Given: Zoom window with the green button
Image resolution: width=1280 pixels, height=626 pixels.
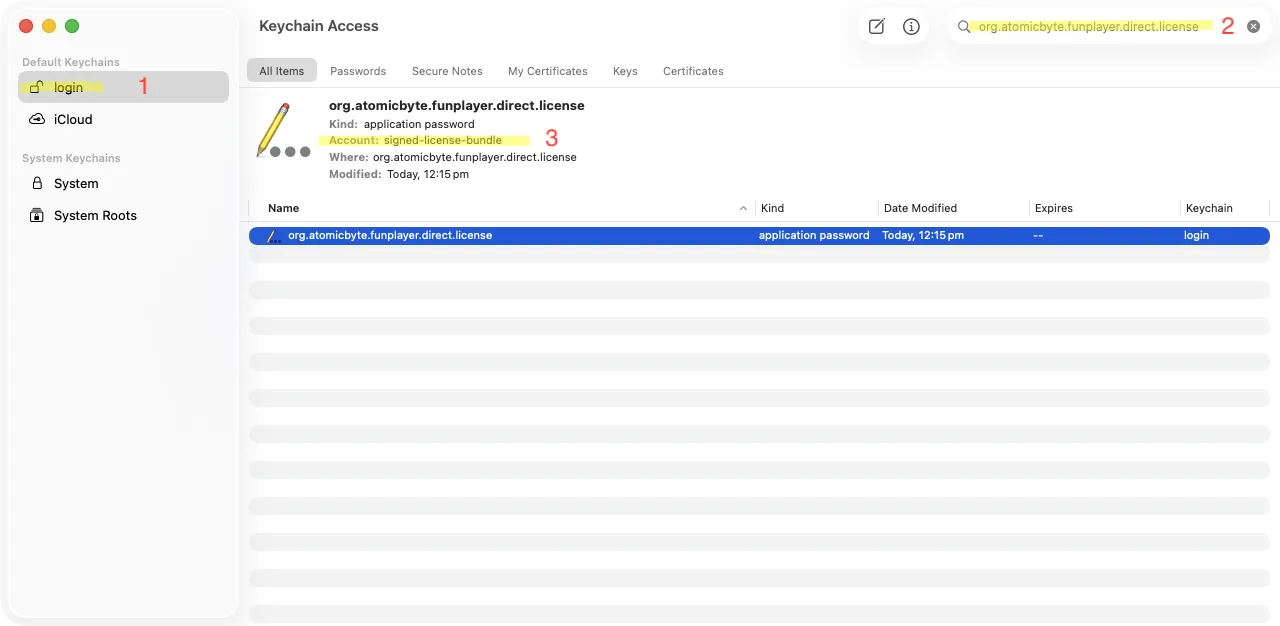Looking at the screenshot, I should [x=71, y=26].
